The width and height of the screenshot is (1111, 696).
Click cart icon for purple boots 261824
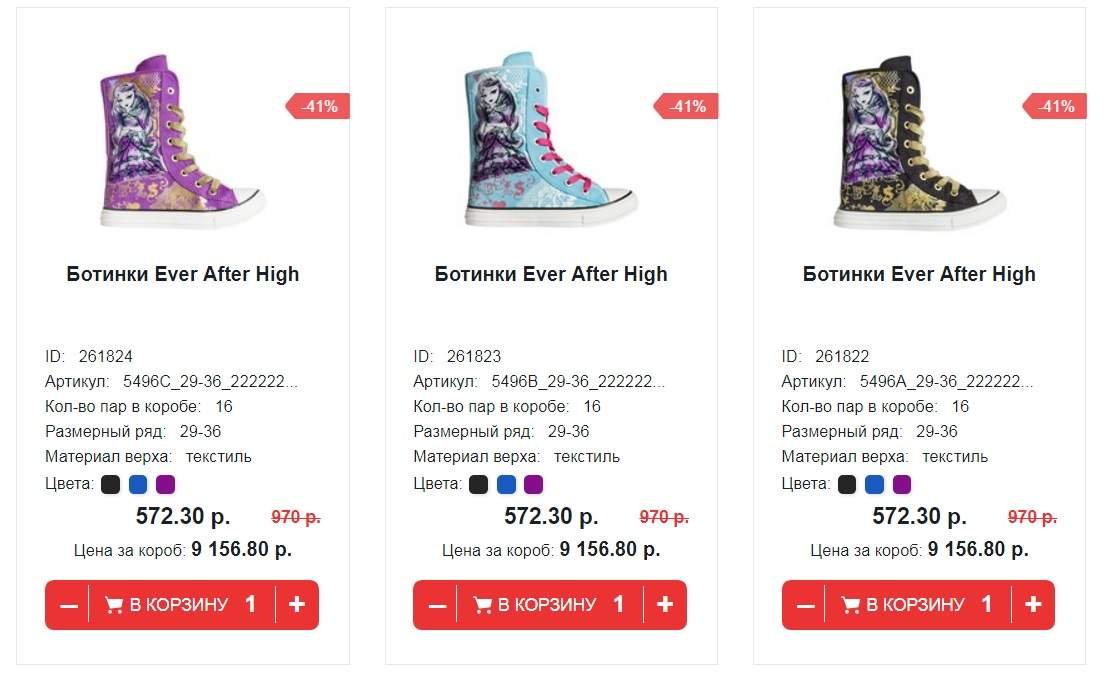coord(113,605)
